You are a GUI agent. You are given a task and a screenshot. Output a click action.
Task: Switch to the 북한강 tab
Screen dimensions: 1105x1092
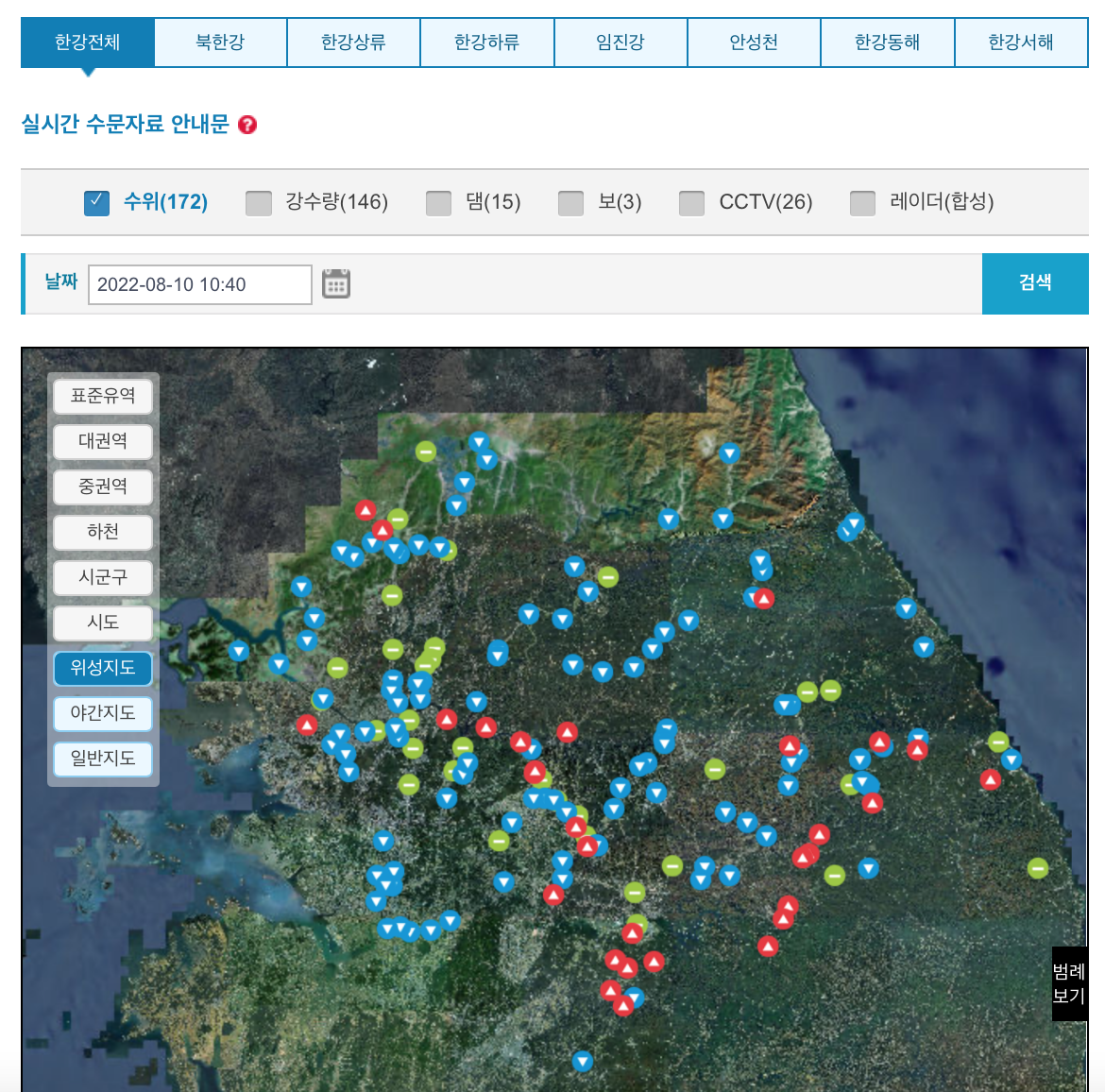(x=221, y=43)
